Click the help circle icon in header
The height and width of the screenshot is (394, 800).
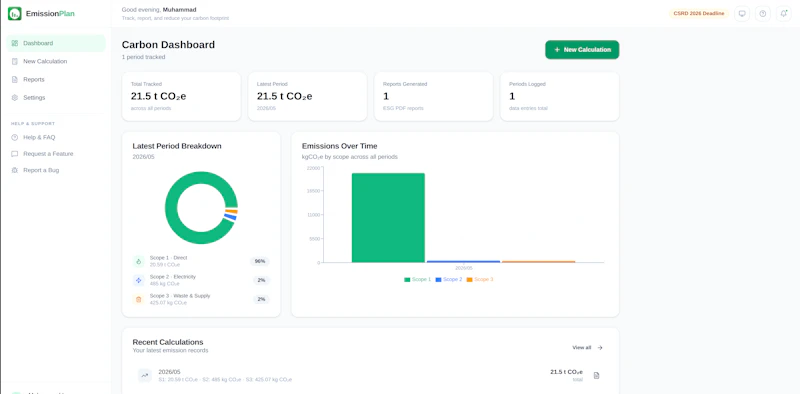pyautogui.click(x=762, y=14)
